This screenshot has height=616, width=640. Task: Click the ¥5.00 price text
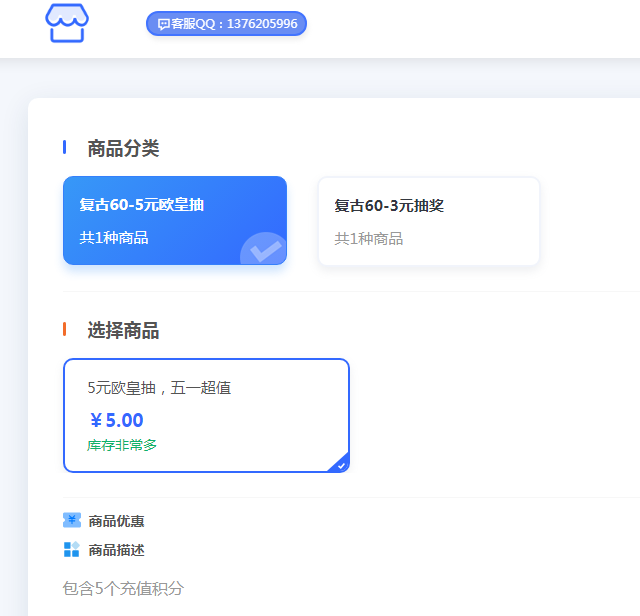[117, 420]
